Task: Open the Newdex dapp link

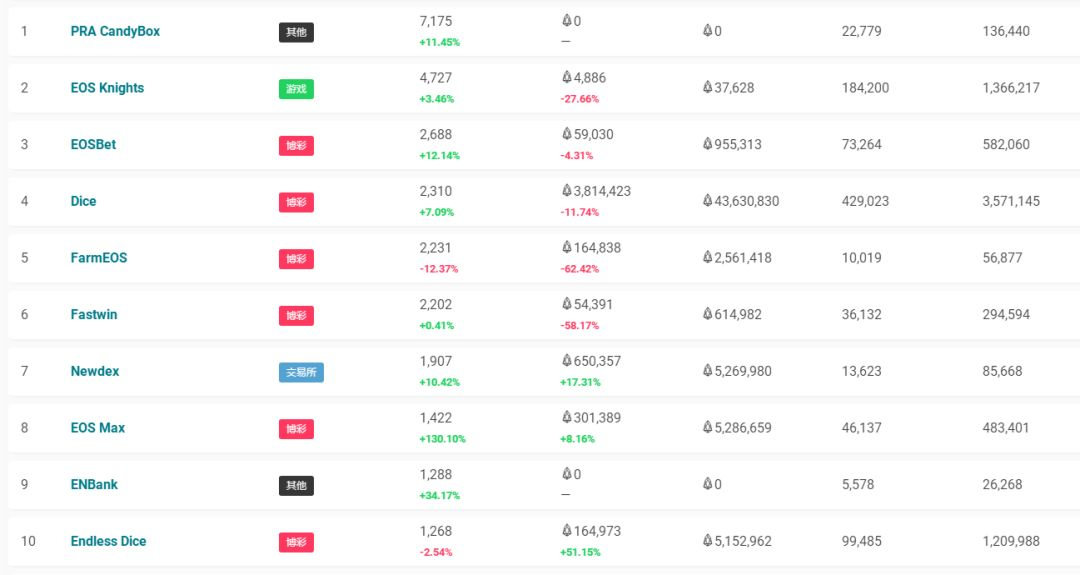Action: (x=94, y=370)
